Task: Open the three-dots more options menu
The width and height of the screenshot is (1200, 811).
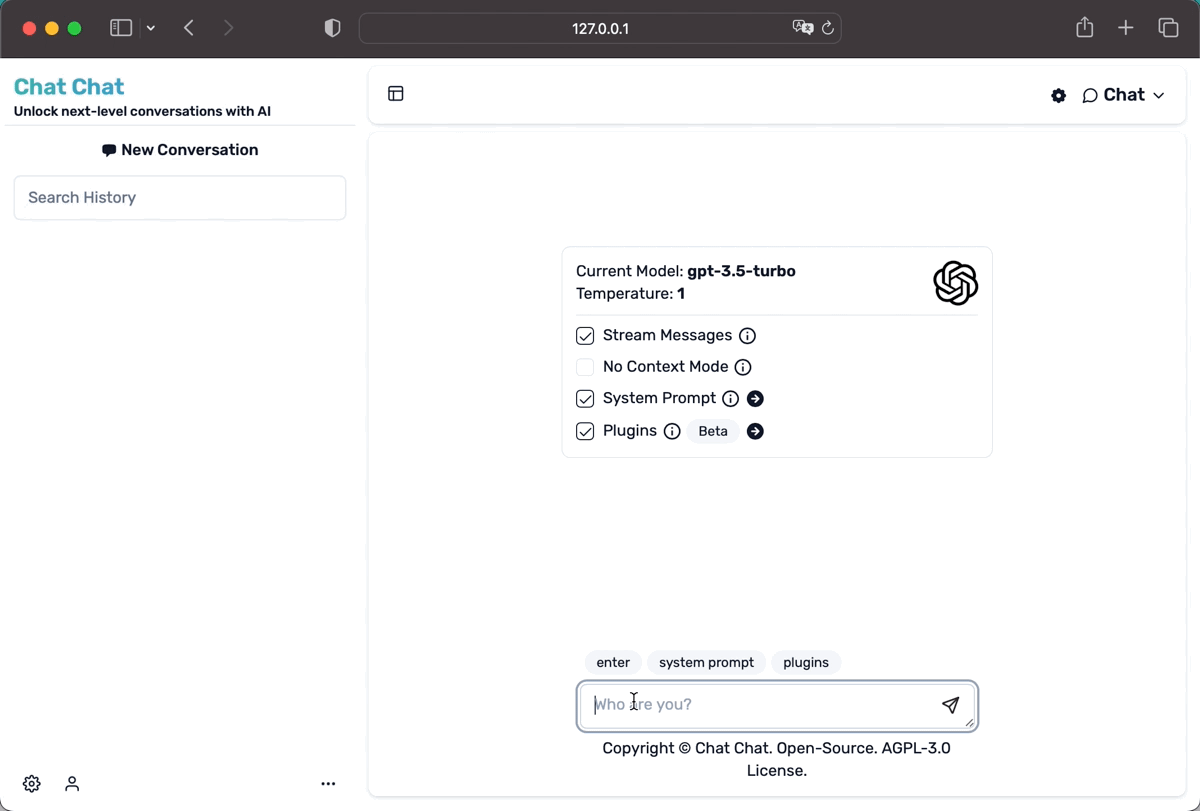Action: [x=328, y=784]
